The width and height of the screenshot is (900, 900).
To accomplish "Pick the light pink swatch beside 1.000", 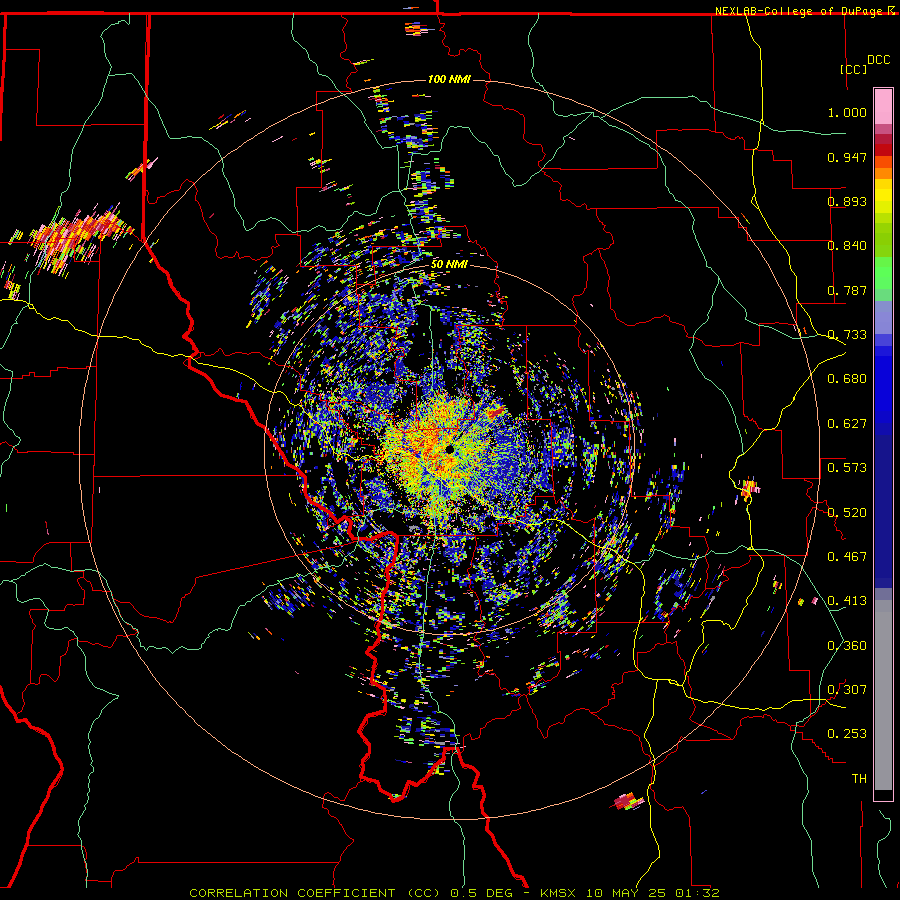I will click(x=883, y=107).
